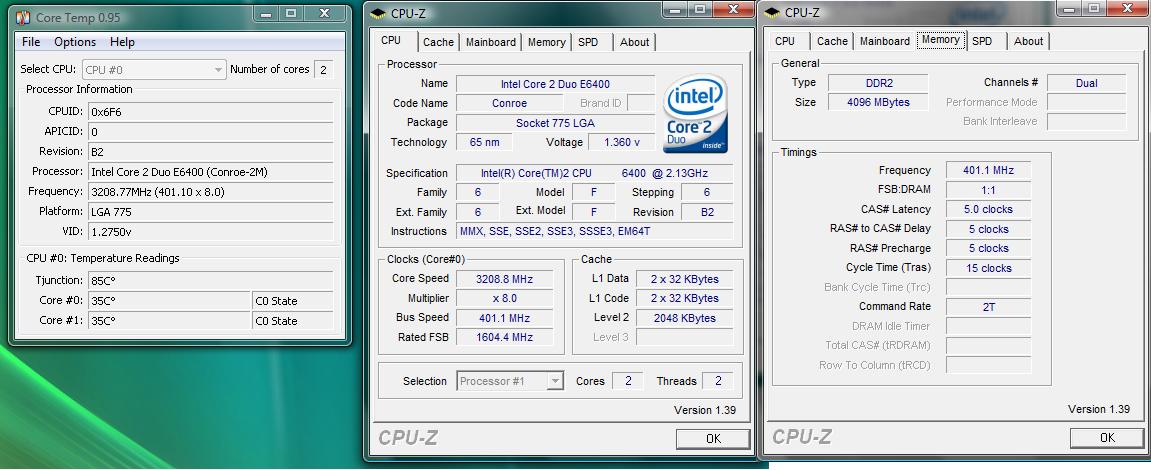Click frequency value 3208.77MHz (401.10 x 8.0)
The height and width of the screenshot is (470, 1151).
click(x=211, y=192)
